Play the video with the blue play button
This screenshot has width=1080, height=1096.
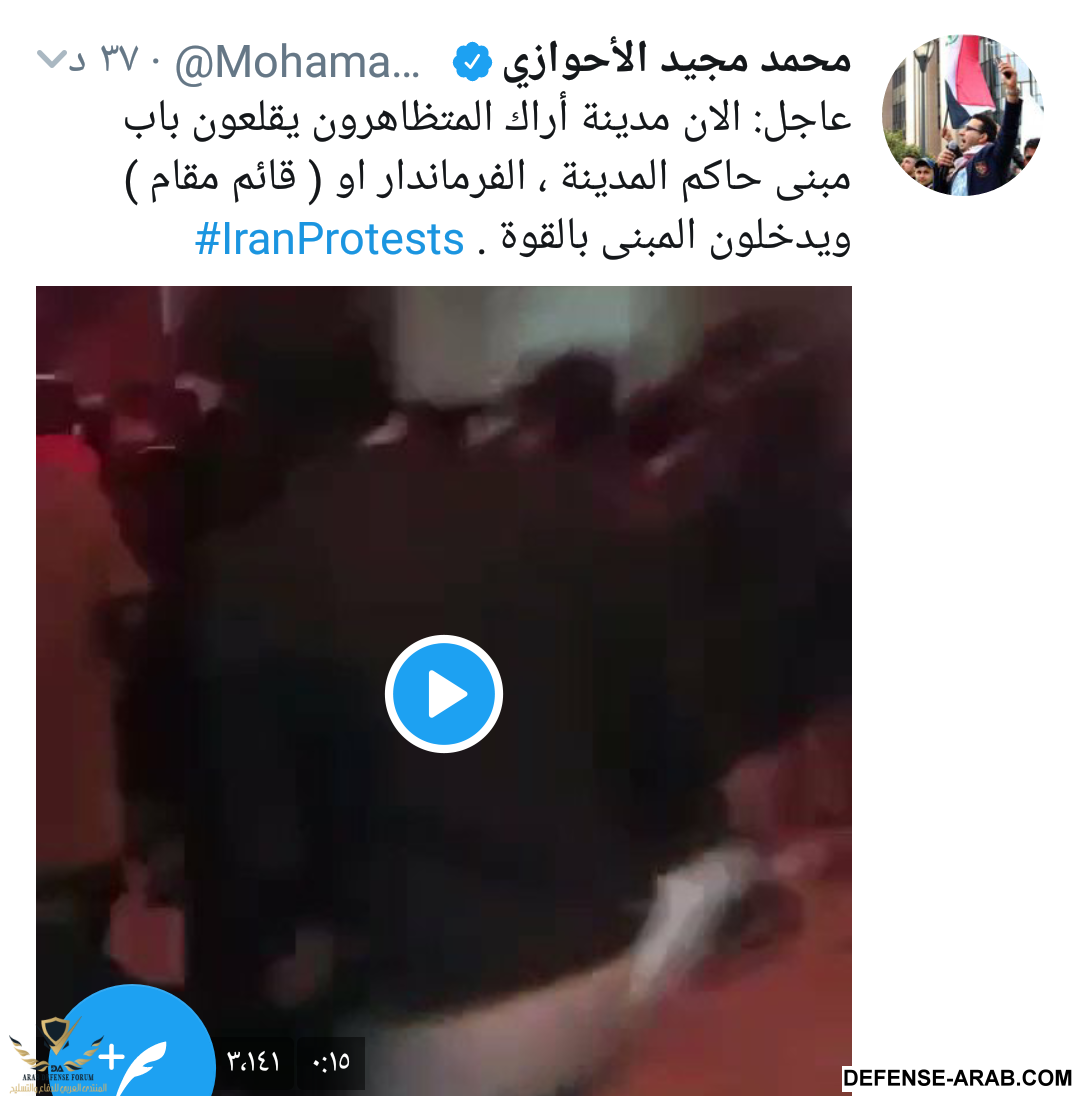(x=444, y=694)
